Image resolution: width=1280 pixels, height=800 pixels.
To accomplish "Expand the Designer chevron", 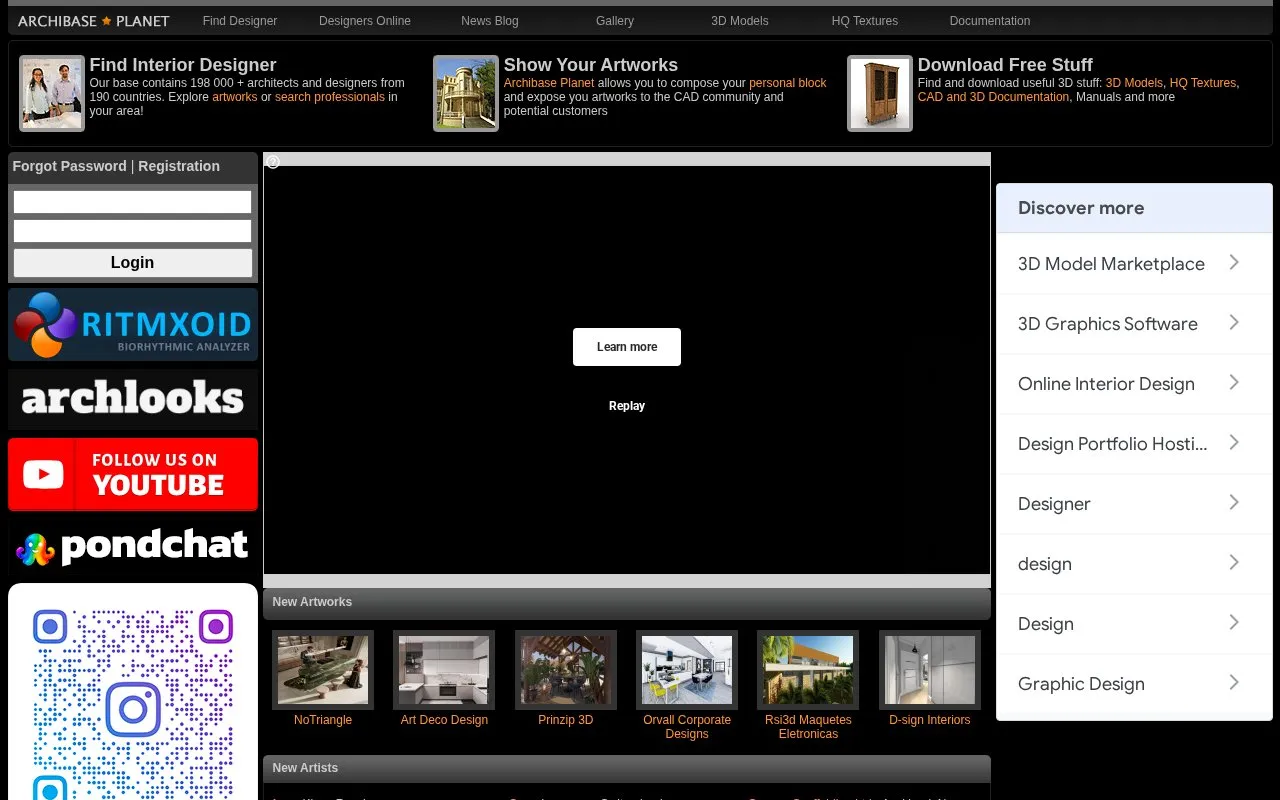I will coord(1234,503).
